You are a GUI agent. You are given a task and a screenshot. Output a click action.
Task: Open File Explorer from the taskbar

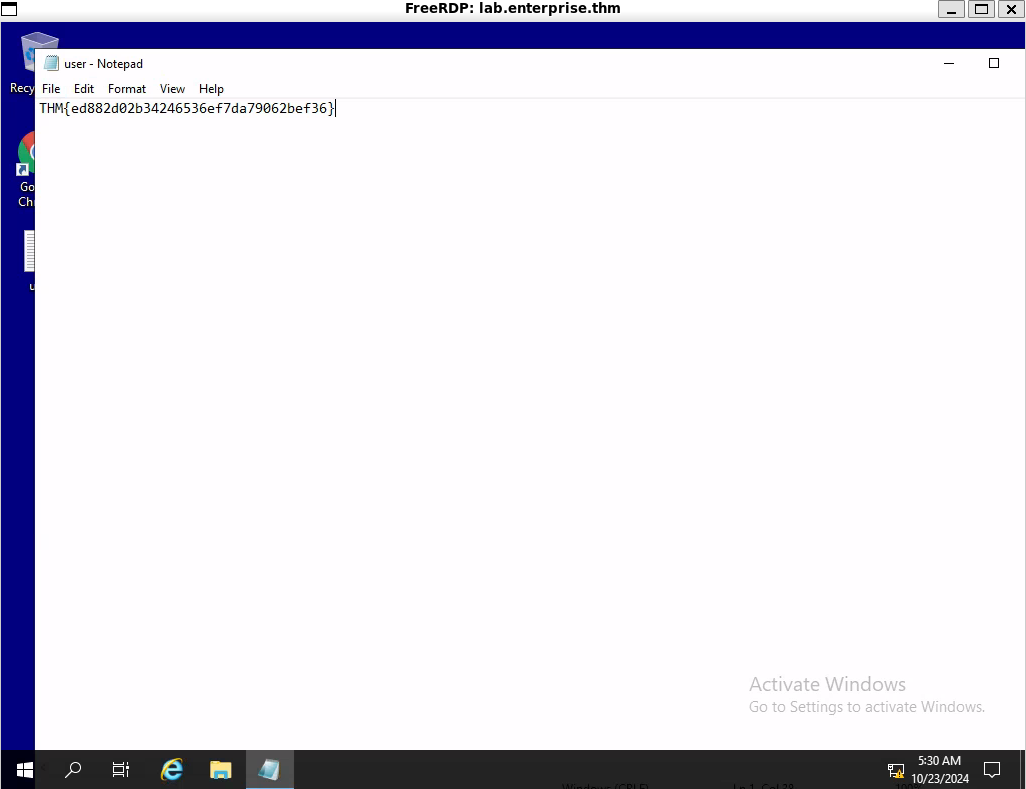(x=221, y=770)
